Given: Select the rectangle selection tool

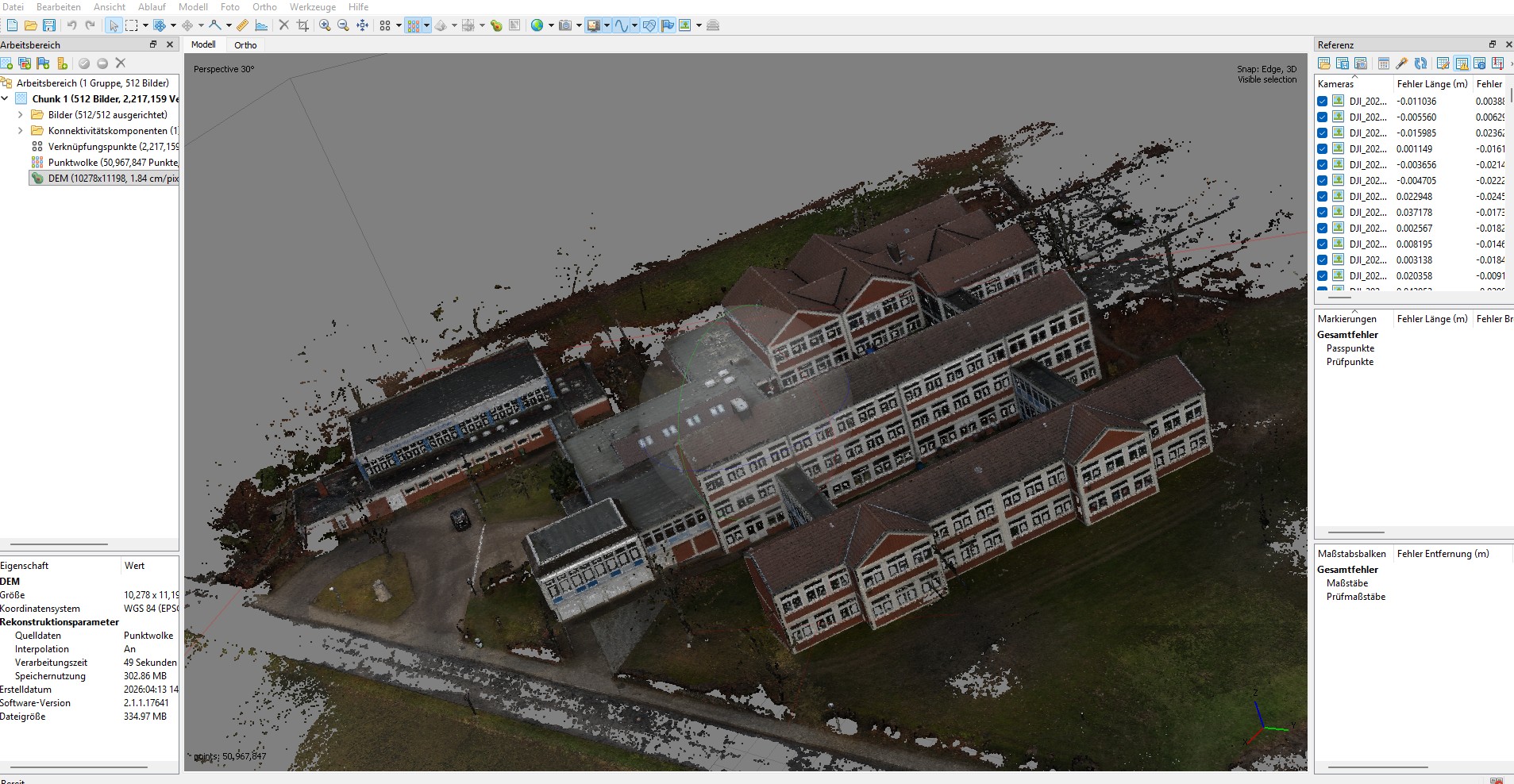Looking at the screenshot, I should click(132, 25).
